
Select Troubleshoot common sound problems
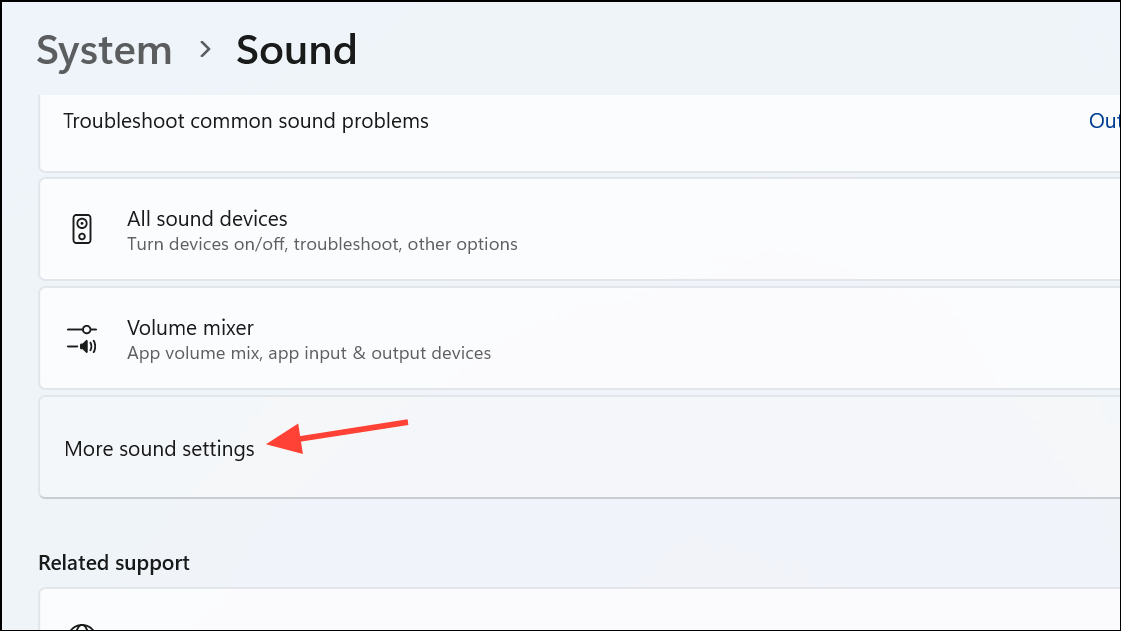coord(245,120)
